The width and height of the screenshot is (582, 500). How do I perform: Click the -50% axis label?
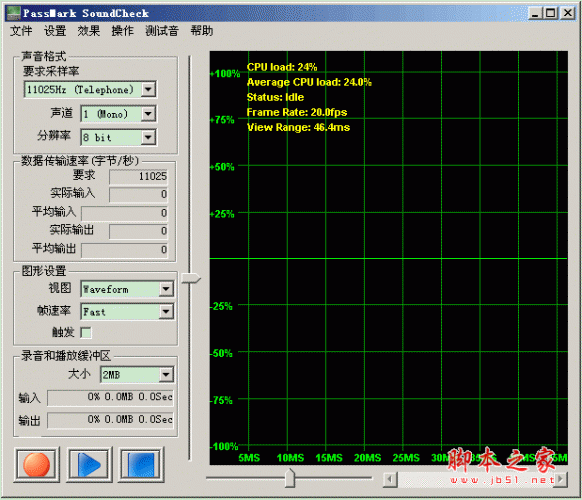(221, 353)
